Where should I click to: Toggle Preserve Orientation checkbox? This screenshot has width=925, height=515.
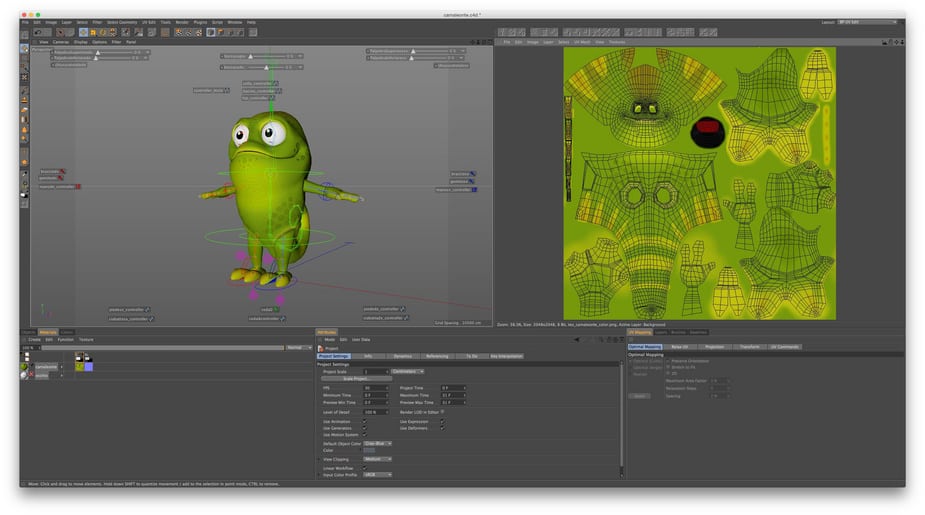pyautogui.click(x=668, y=361)
